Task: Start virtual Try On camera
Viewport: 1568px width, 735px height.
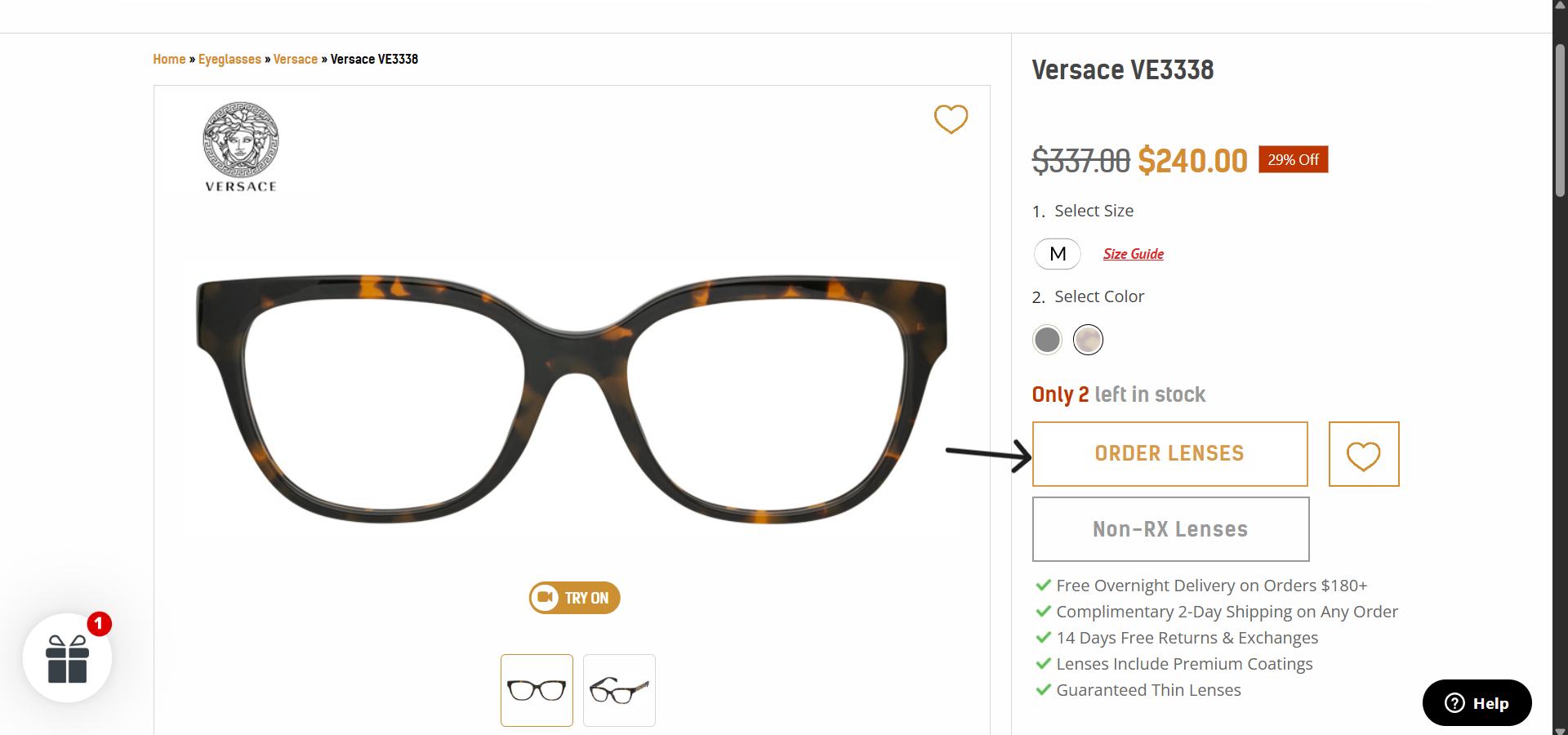Action: (575, 598)
